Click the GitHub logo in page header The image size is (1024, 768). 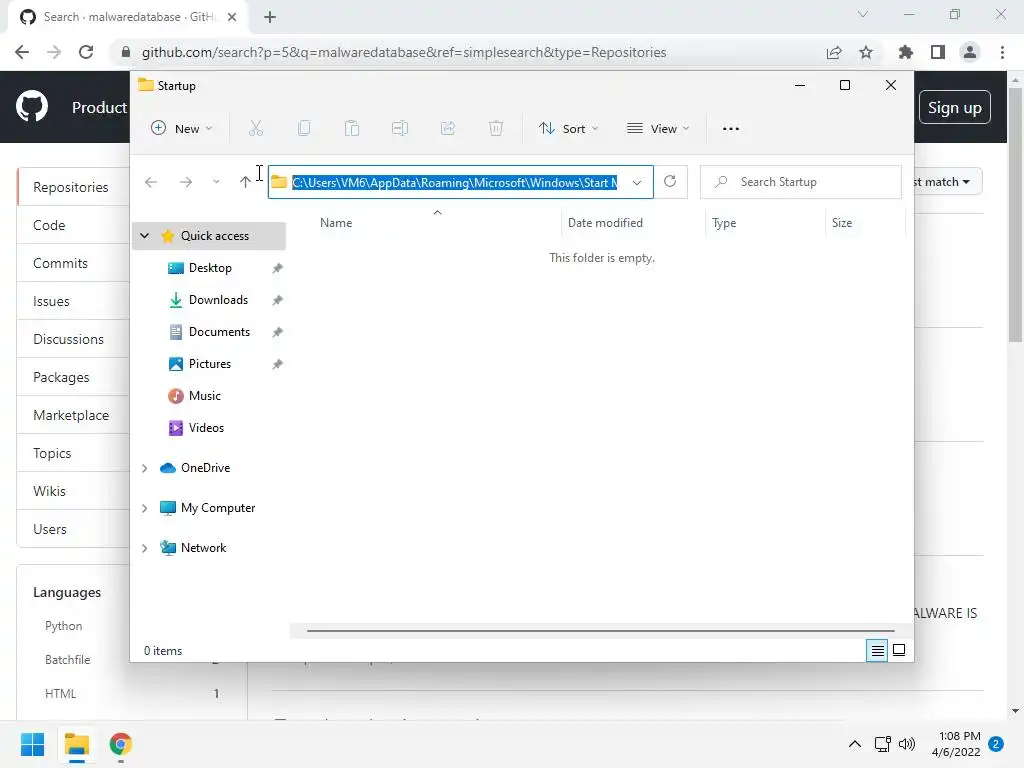[x=32, y=107]
